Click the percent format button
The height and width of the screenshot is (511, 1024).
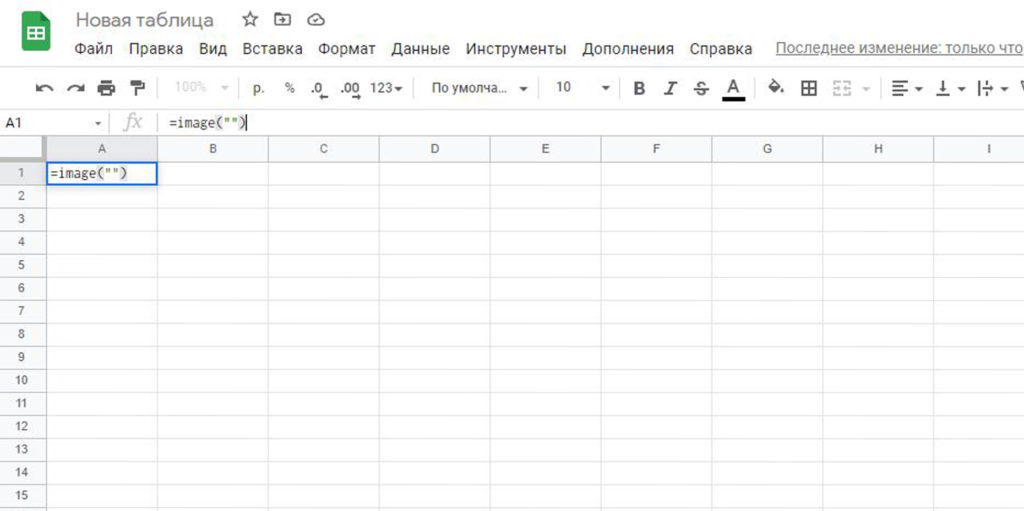click(290, 88)
